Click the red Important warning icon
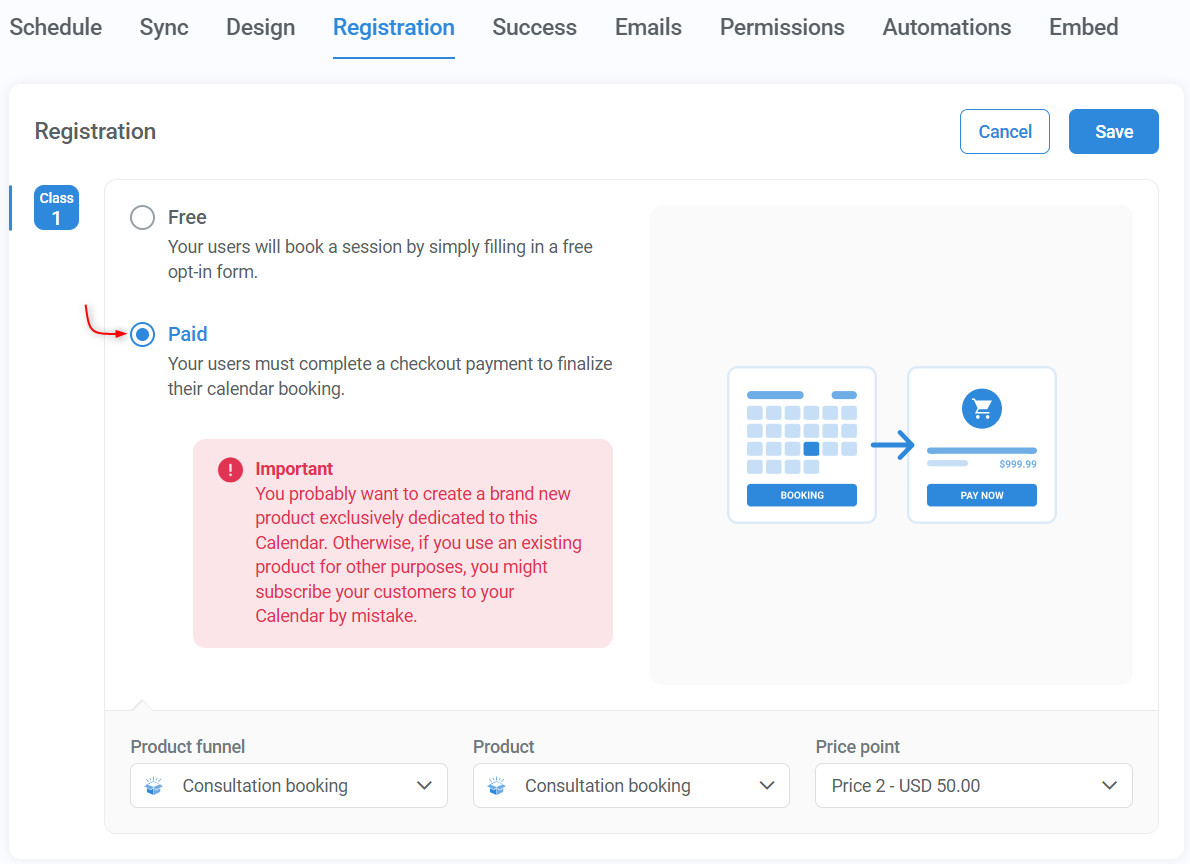 click(229, 469)
